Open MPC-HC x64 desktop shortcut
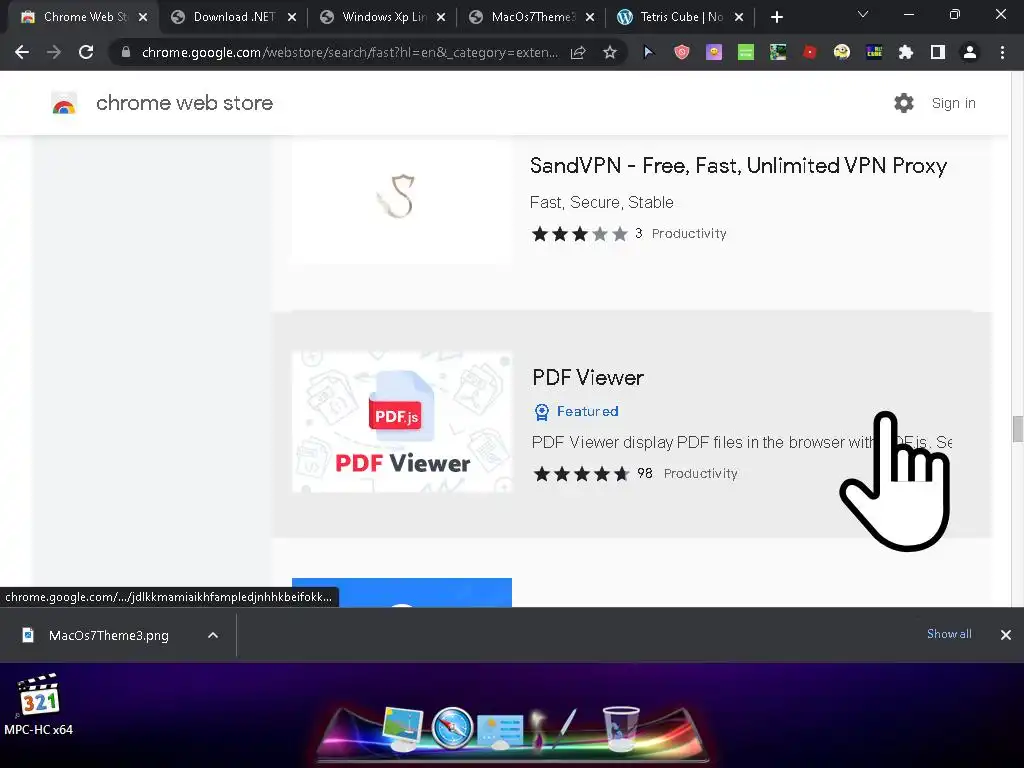 click(x=38, y=705)
